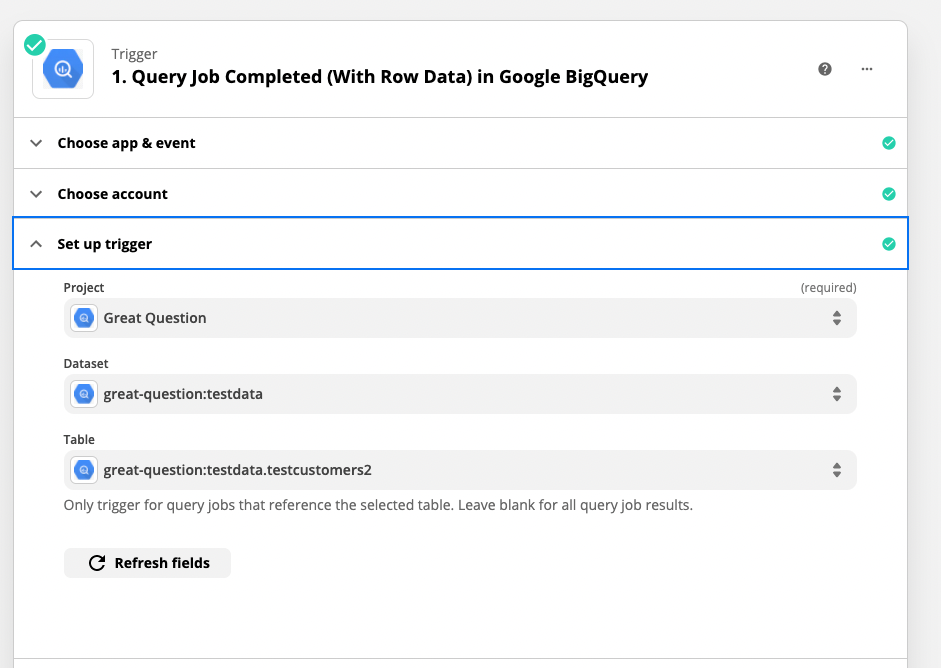This screenshot has height=668, width=941.
Task: Expand the Choose account section
Action: point(460,194)
